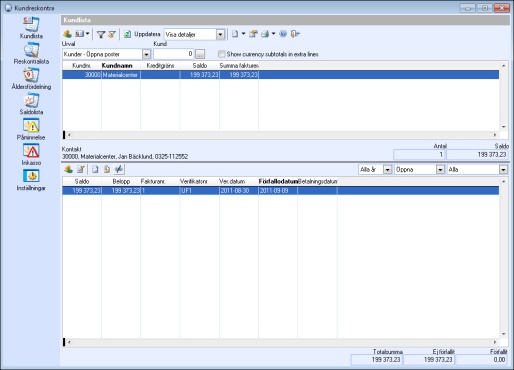This screenshot has width=514, height=370.
Task: Open the Urval Kunder - Öppna poster dropdown
Action: (x=146, y=54)
